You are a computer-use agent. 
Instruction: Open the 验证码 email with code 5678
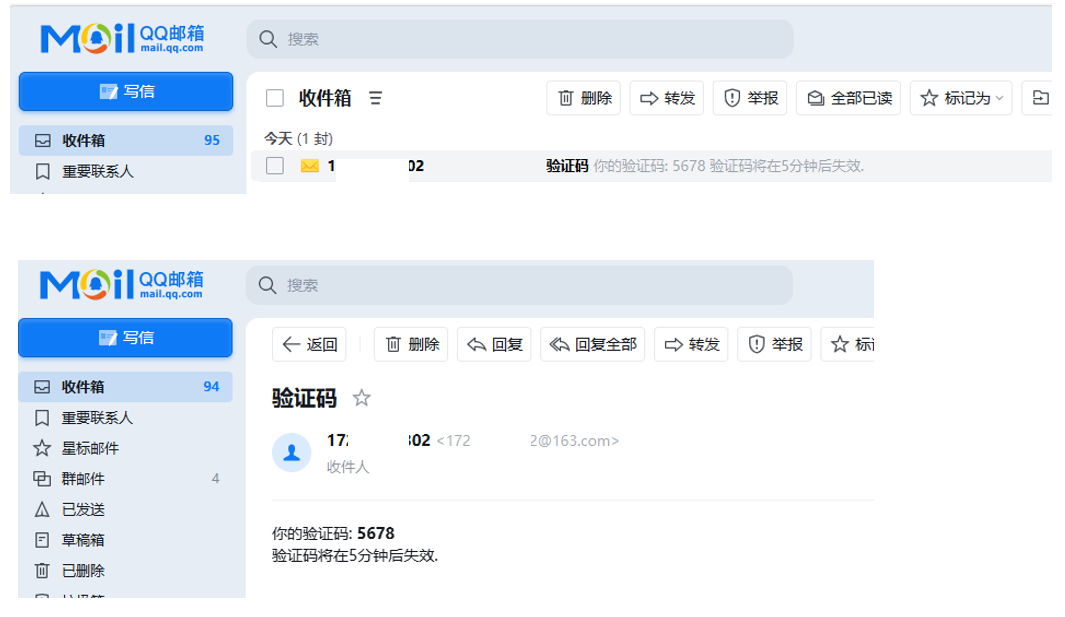click(652, 166)
